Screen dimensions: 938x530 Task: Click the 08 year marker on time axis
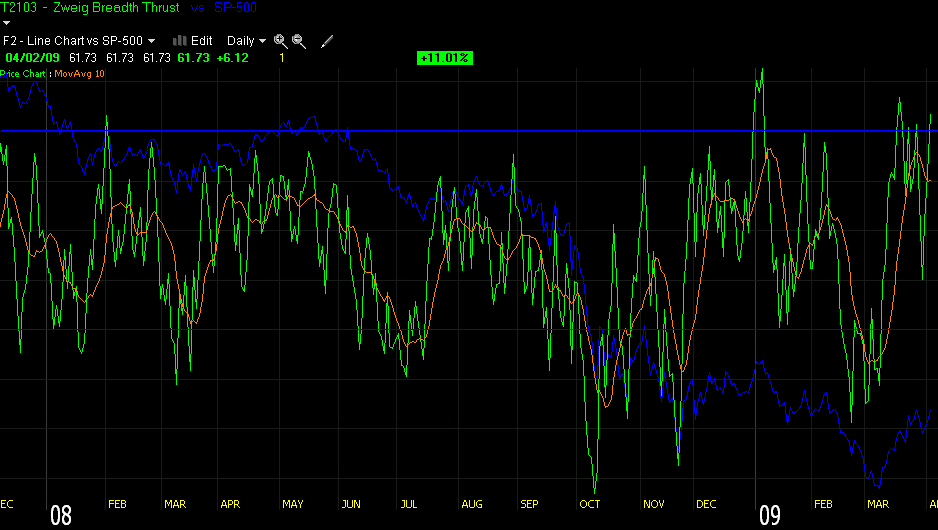[61, 515]
